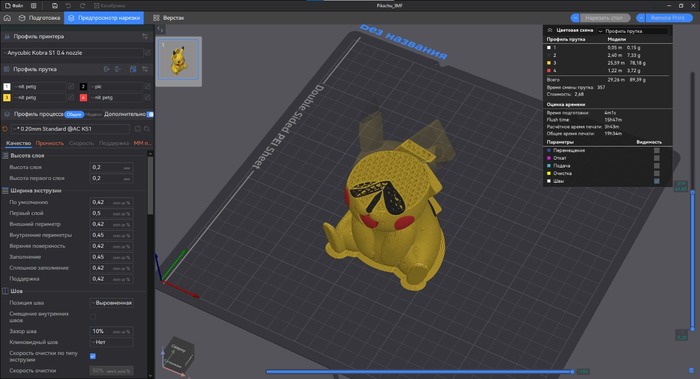Click Высота слоя value field
700x379 pixels.
tap(111, 167)
